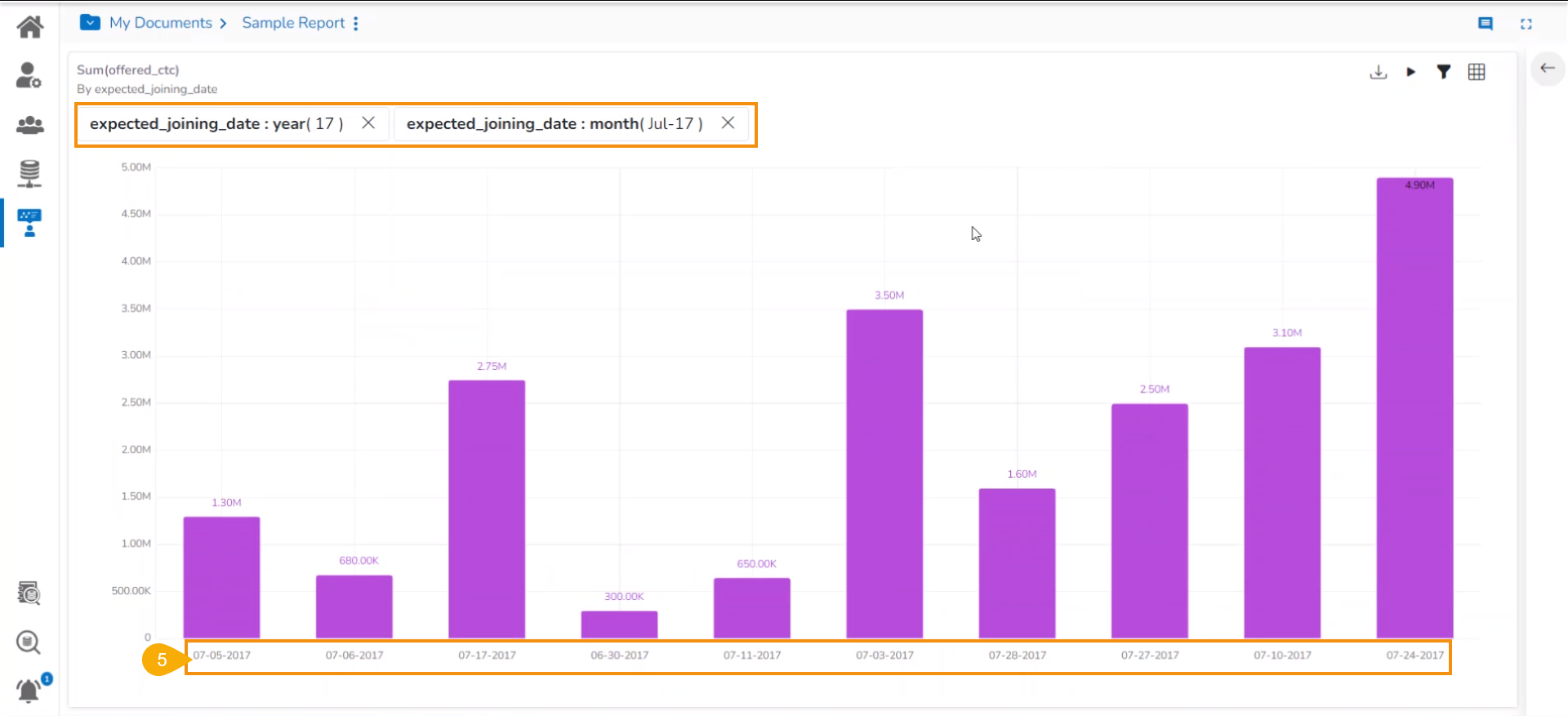Viewport: 1568px width, 716px height.
Task: Switch to grid table view icon
Action: (1477, 72)
